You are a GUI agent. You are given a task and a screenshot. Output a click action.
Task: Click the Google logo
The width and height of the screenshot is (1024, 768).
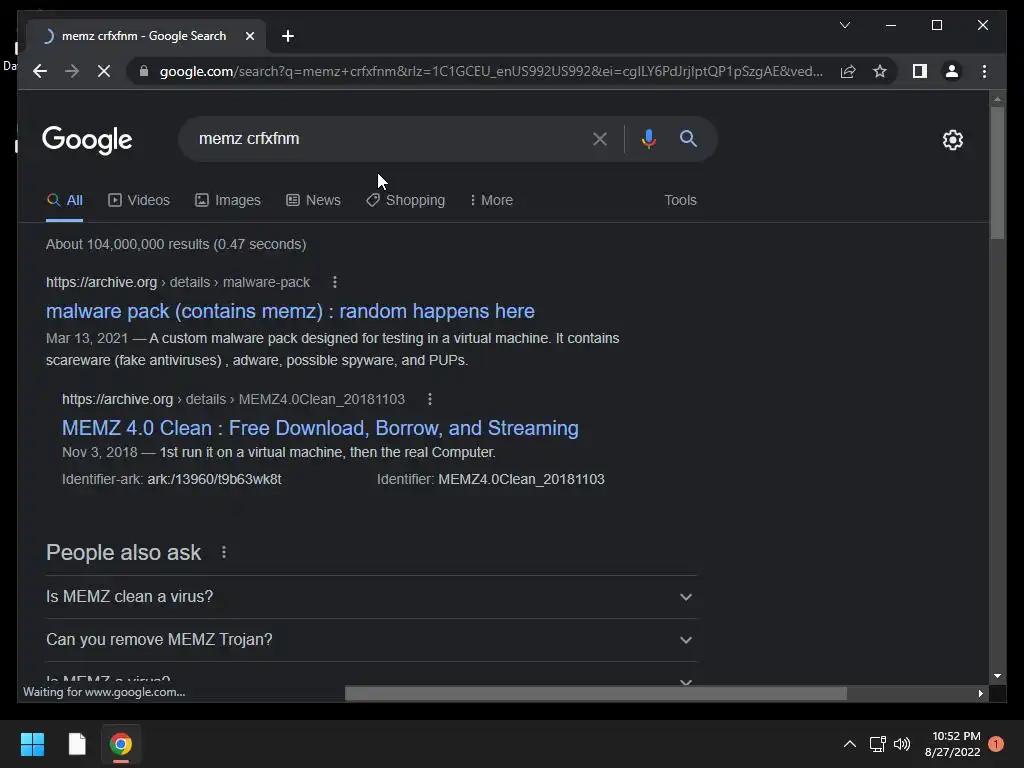click(87, 140)
